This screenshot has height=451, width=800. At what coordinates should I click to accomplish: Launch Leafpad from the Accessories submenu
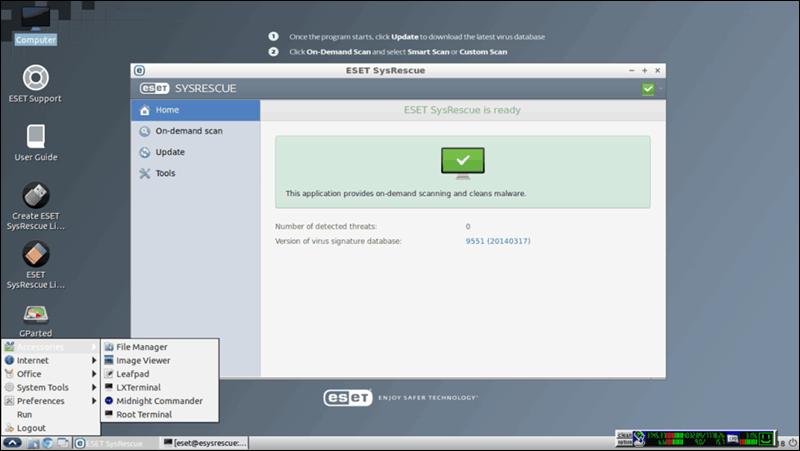click(160, 374)
